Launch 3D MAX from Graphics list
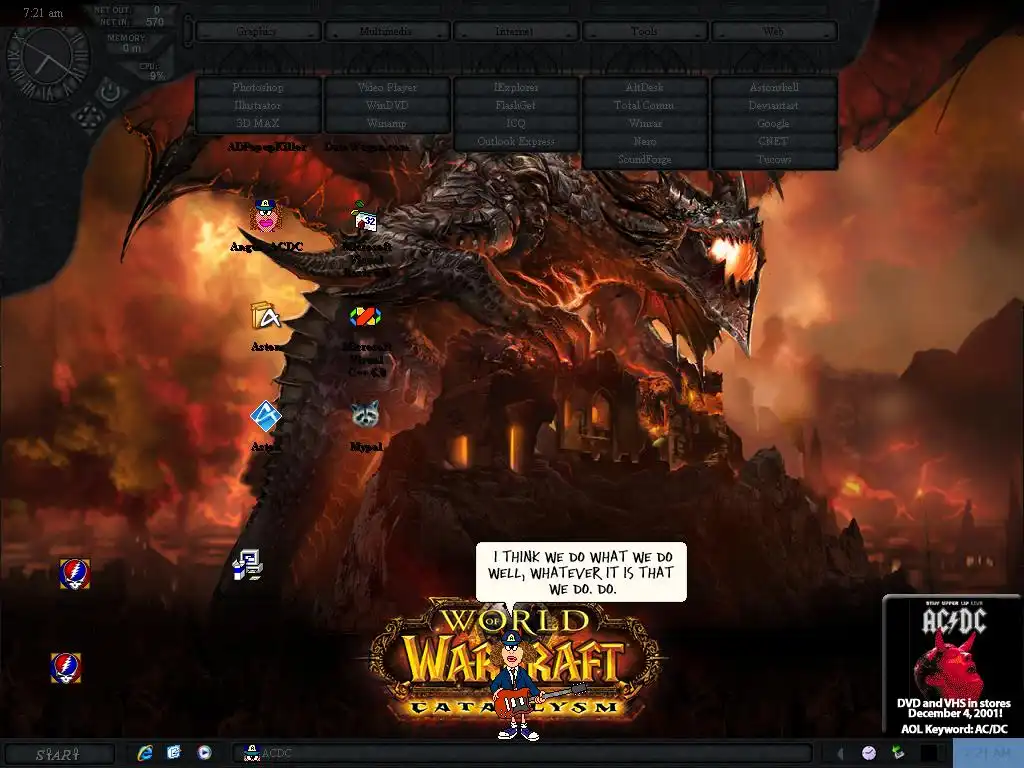 tap(258, 123)
